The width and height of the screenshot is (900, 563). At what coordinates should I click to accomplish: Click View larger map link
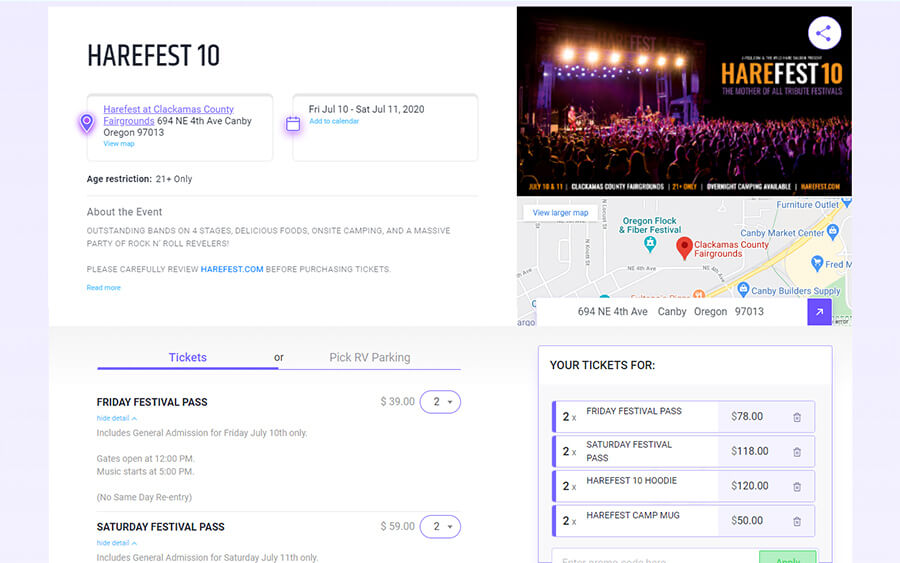560,212
